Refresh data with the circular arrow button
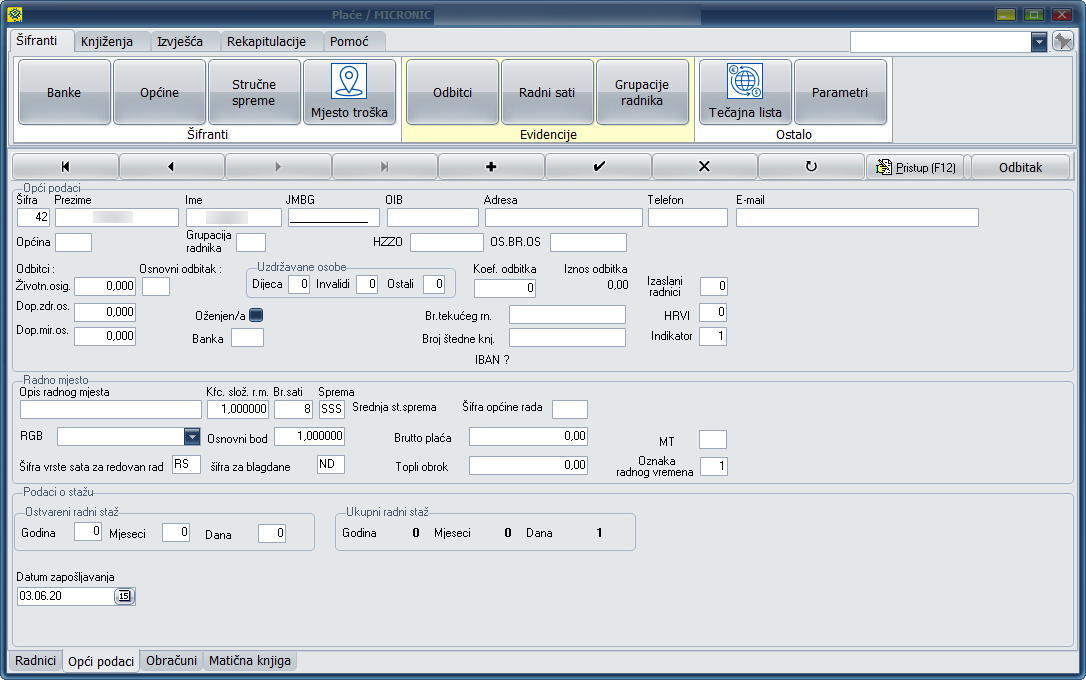1086x680 pixels. pyautogui.click(x=811, y=167)
